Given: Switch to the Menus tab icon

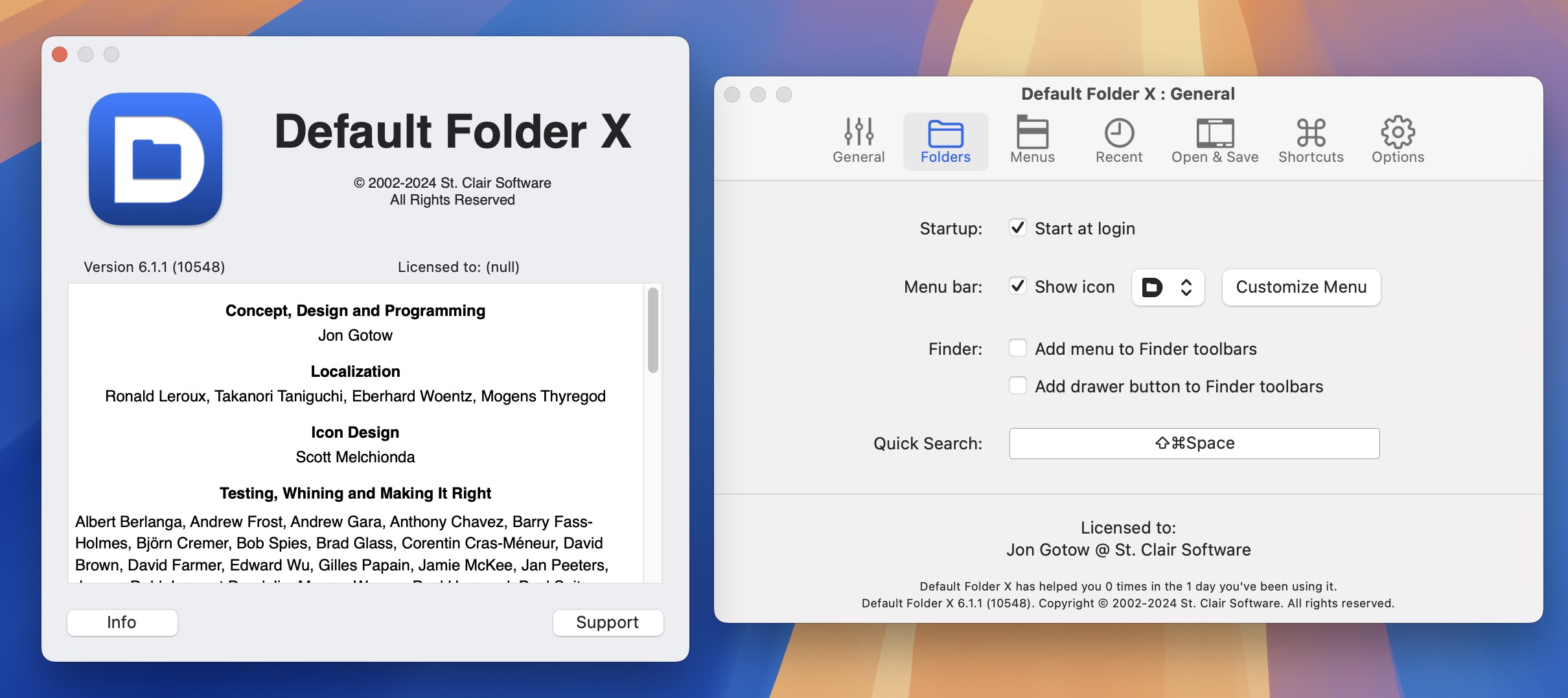Looking at the screenshot, I should click(x=1032, y=132).
